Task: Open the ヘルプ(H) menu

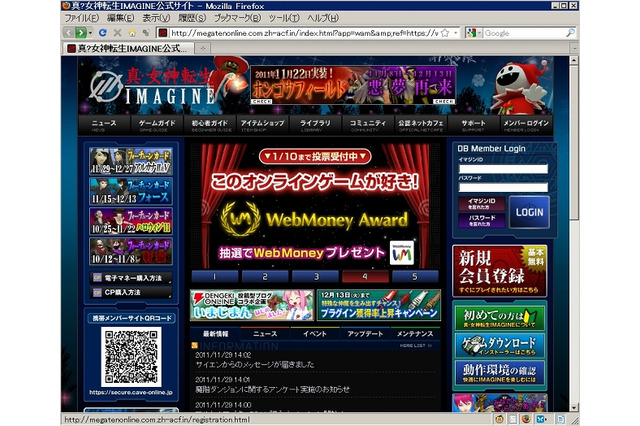Action: 323,18
